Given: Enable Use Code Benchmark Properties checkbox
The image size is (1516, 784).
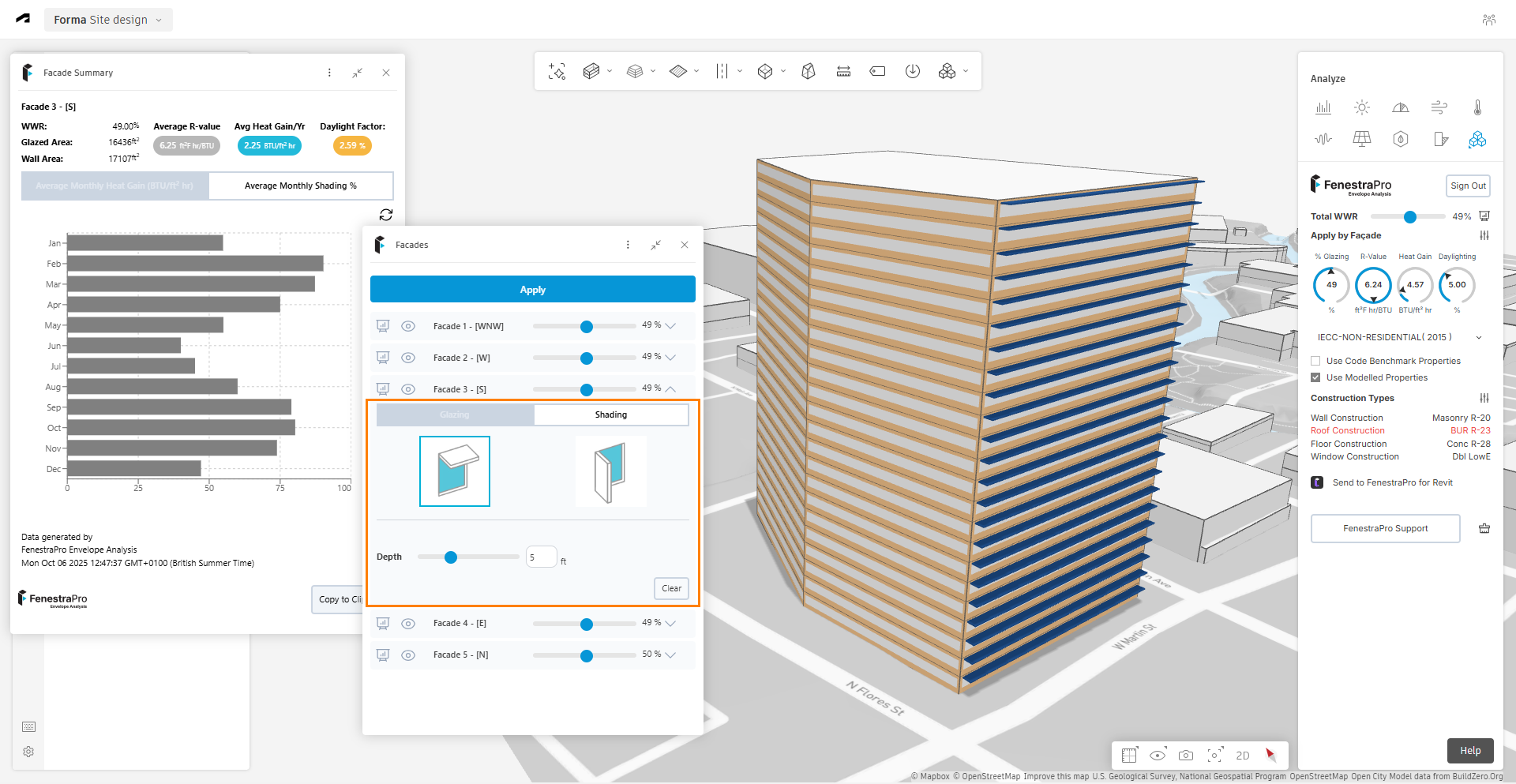Looking at the screenshot, I should click(x=1315, y=361).
